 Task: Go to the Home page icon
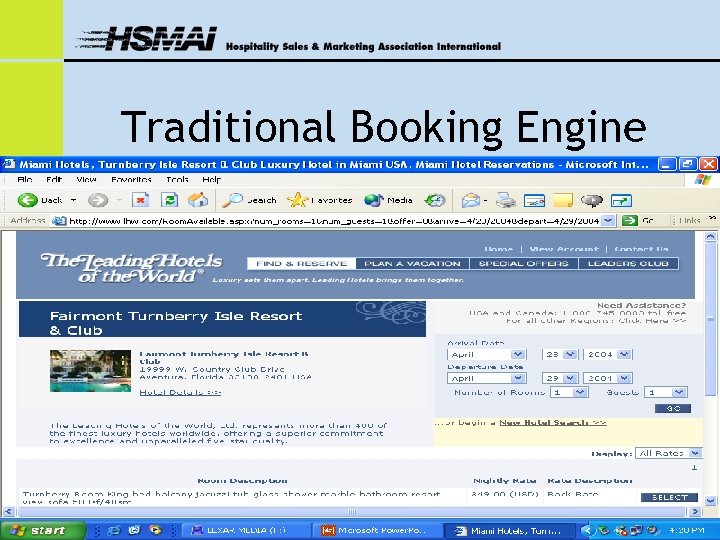198,200
